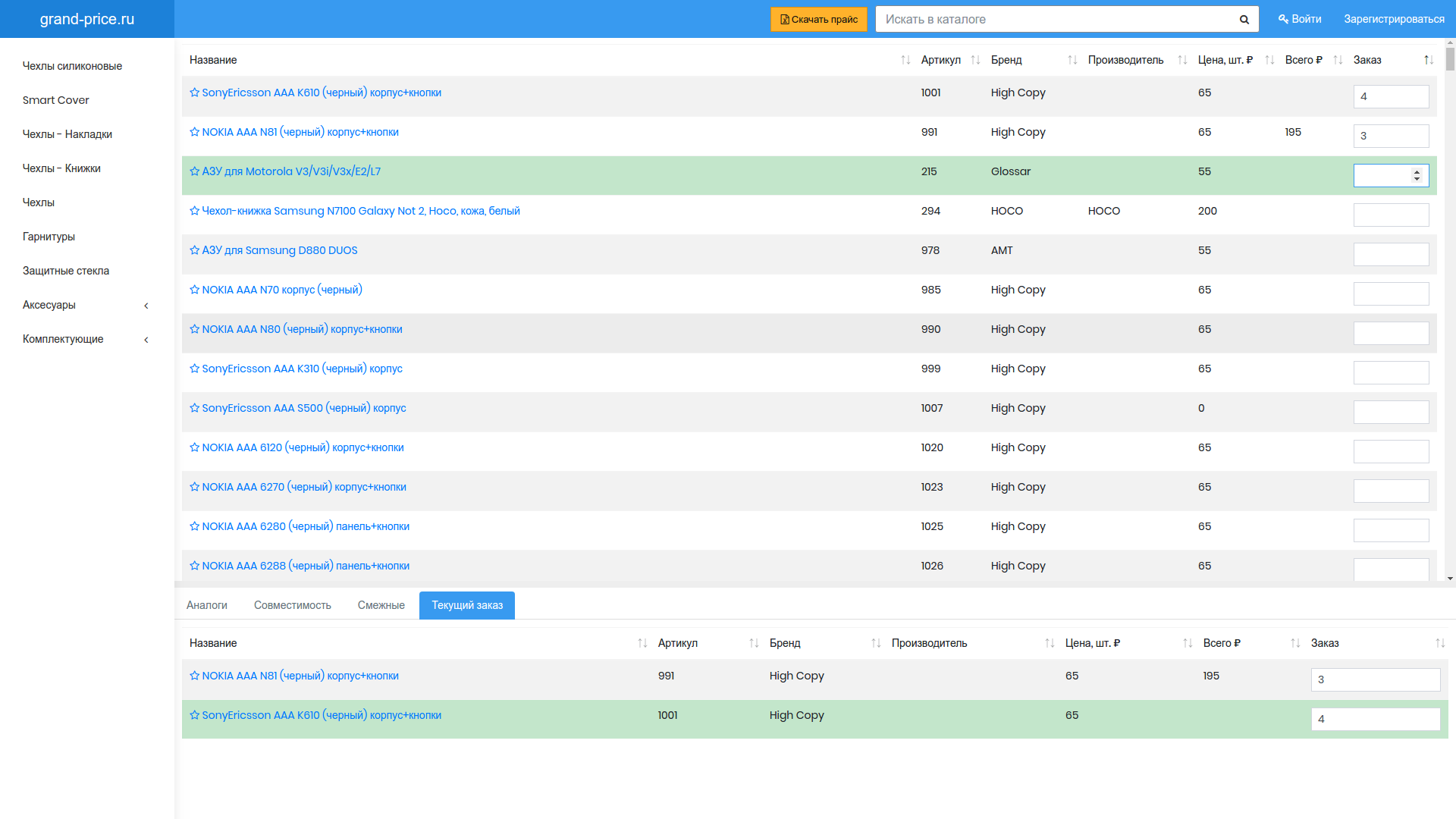This screenshot has width=1456, height=819.
Task: Click order quantity field for Samsung N7100 case
Action: click(1391, 215)
